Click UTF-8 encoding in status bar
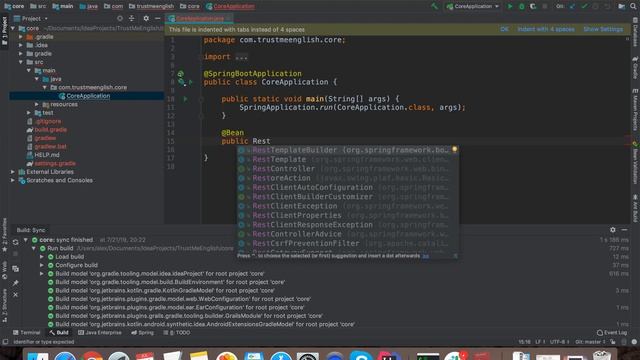The image size is (640, 360). click(x=559, y=342)
